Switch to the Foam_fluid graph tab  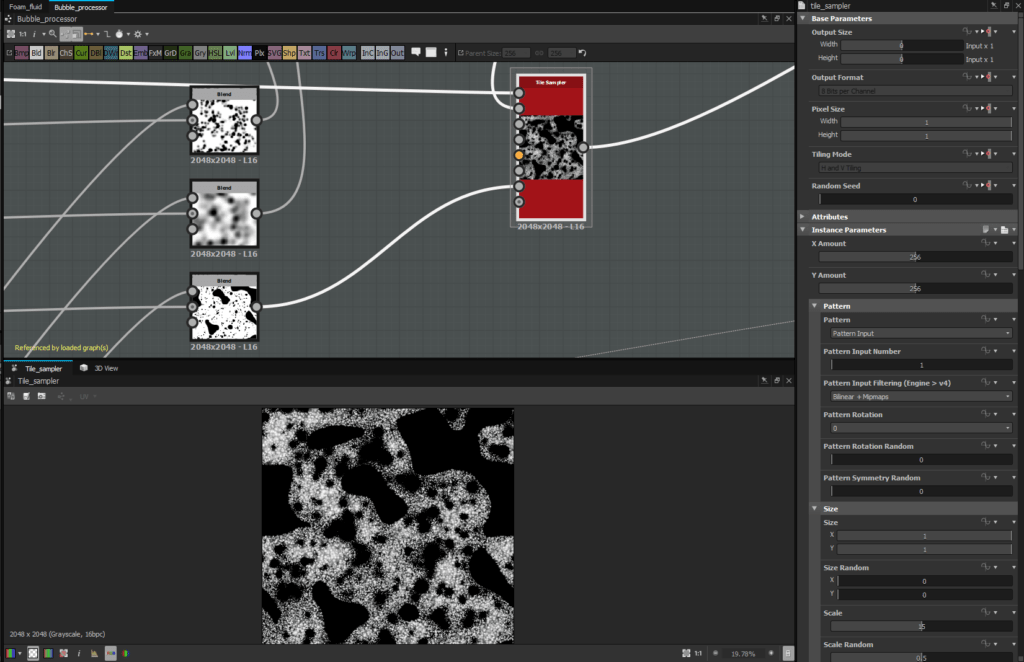point(27,6)
